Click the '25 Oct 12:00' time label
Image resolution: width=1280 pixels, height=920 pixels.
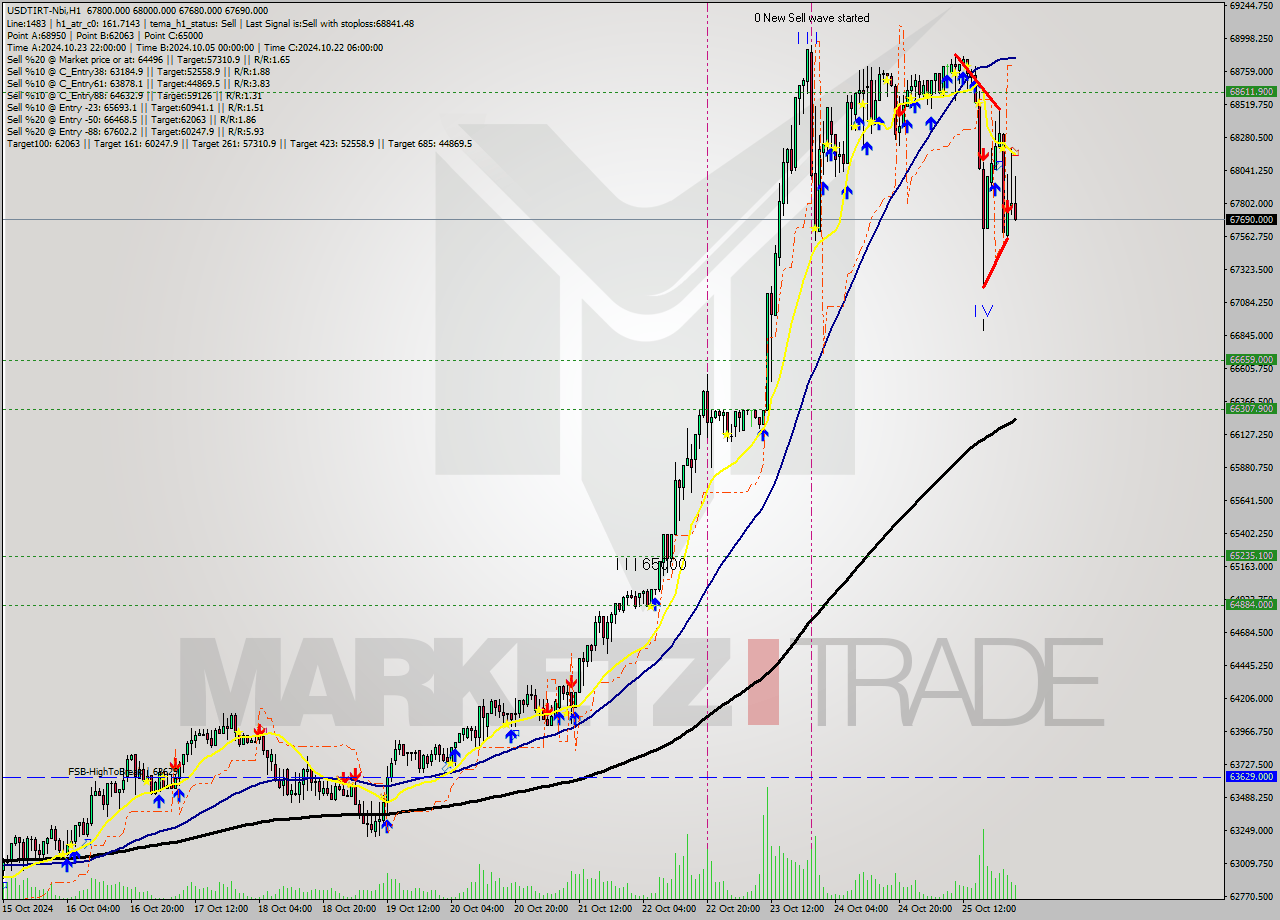point(989,909)
